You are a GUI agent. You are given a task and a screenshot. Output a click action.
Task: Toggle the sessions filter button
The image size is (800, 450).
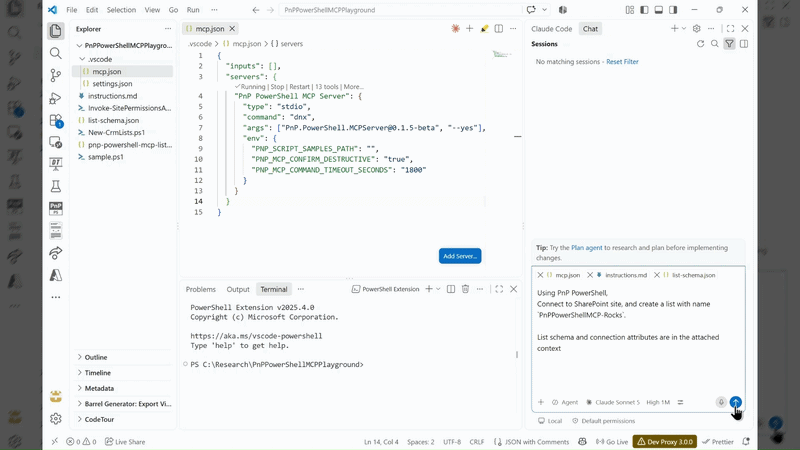[730, 44]
